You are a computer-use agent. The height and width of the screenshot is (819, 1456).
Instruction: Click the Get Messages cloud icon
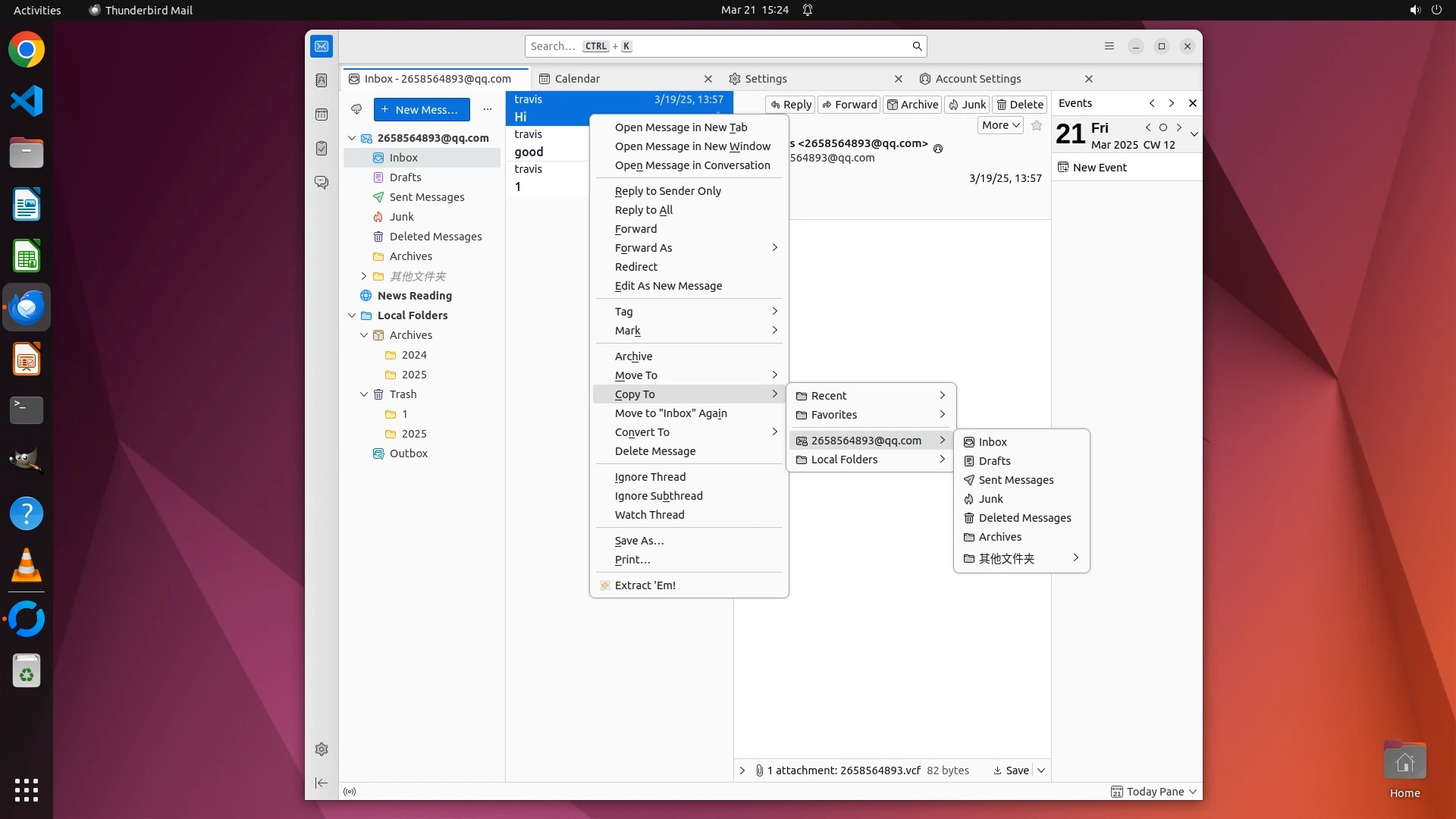point(356,109)
